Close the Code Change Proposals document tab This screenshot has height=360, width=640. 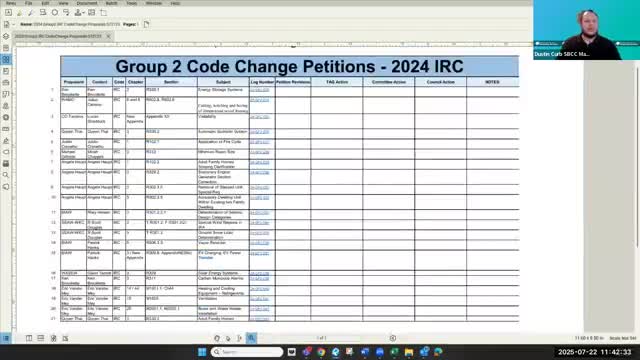[x=109, y=36]
